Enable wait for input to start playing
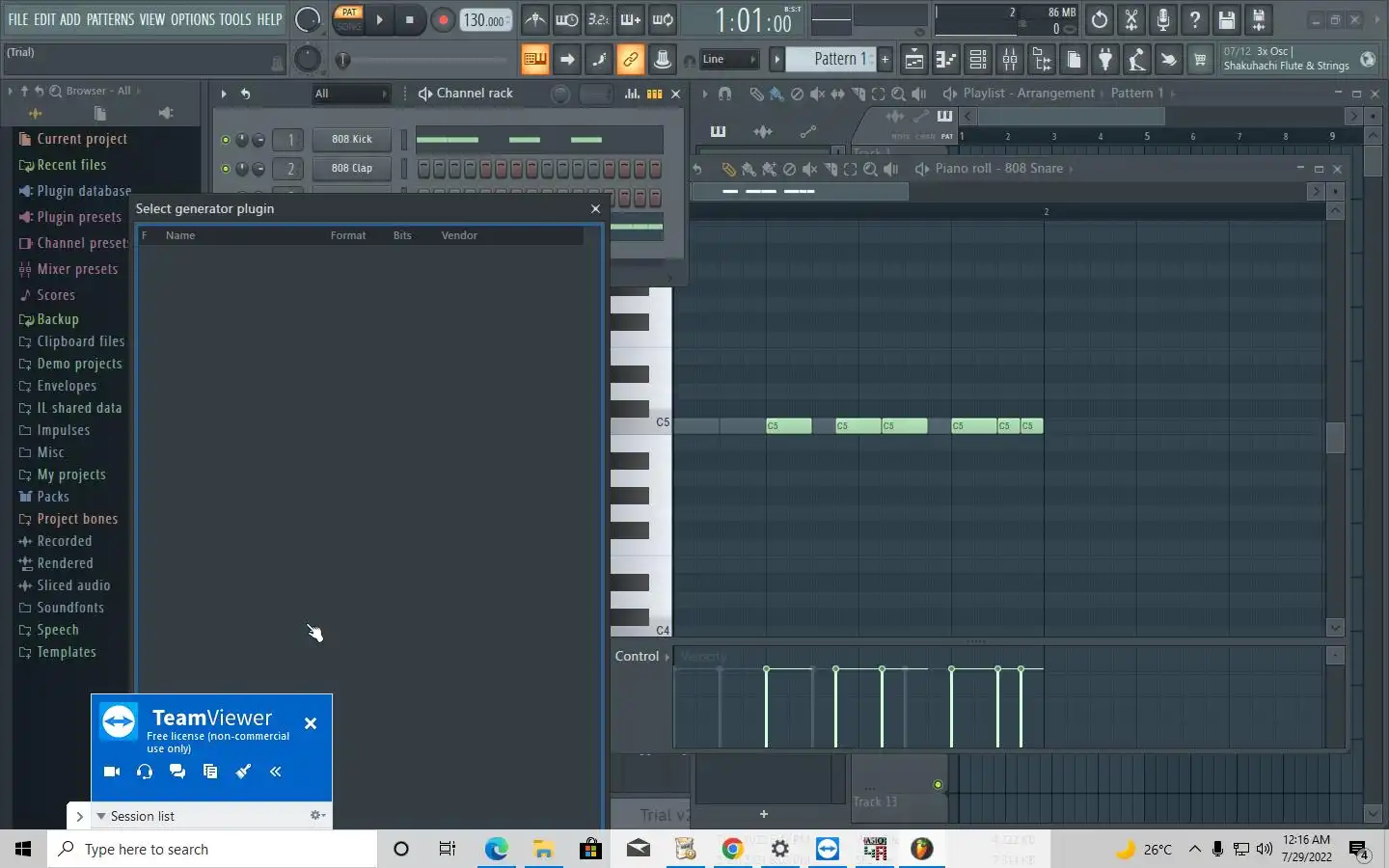The image size is (1389, 868). point(567,19)
